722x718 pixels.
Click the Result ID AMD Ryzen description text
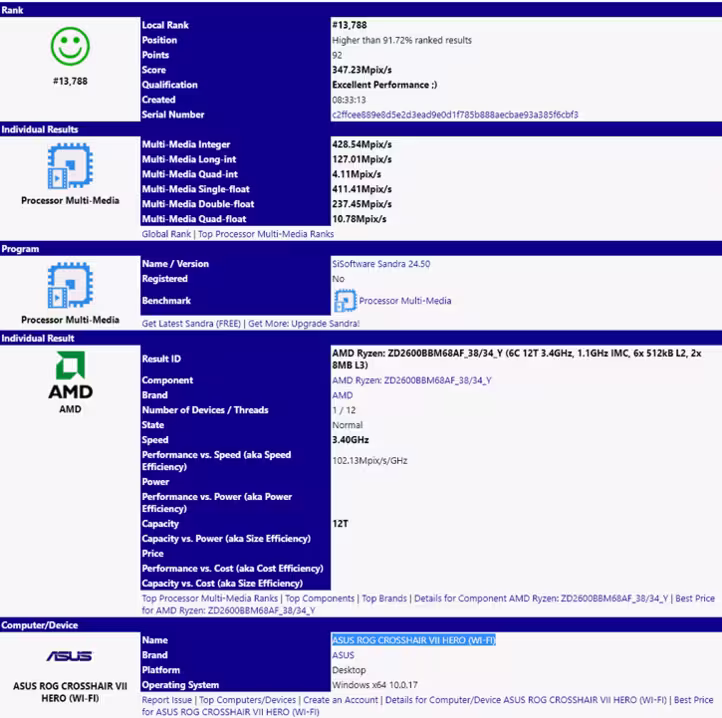(517, 359)
